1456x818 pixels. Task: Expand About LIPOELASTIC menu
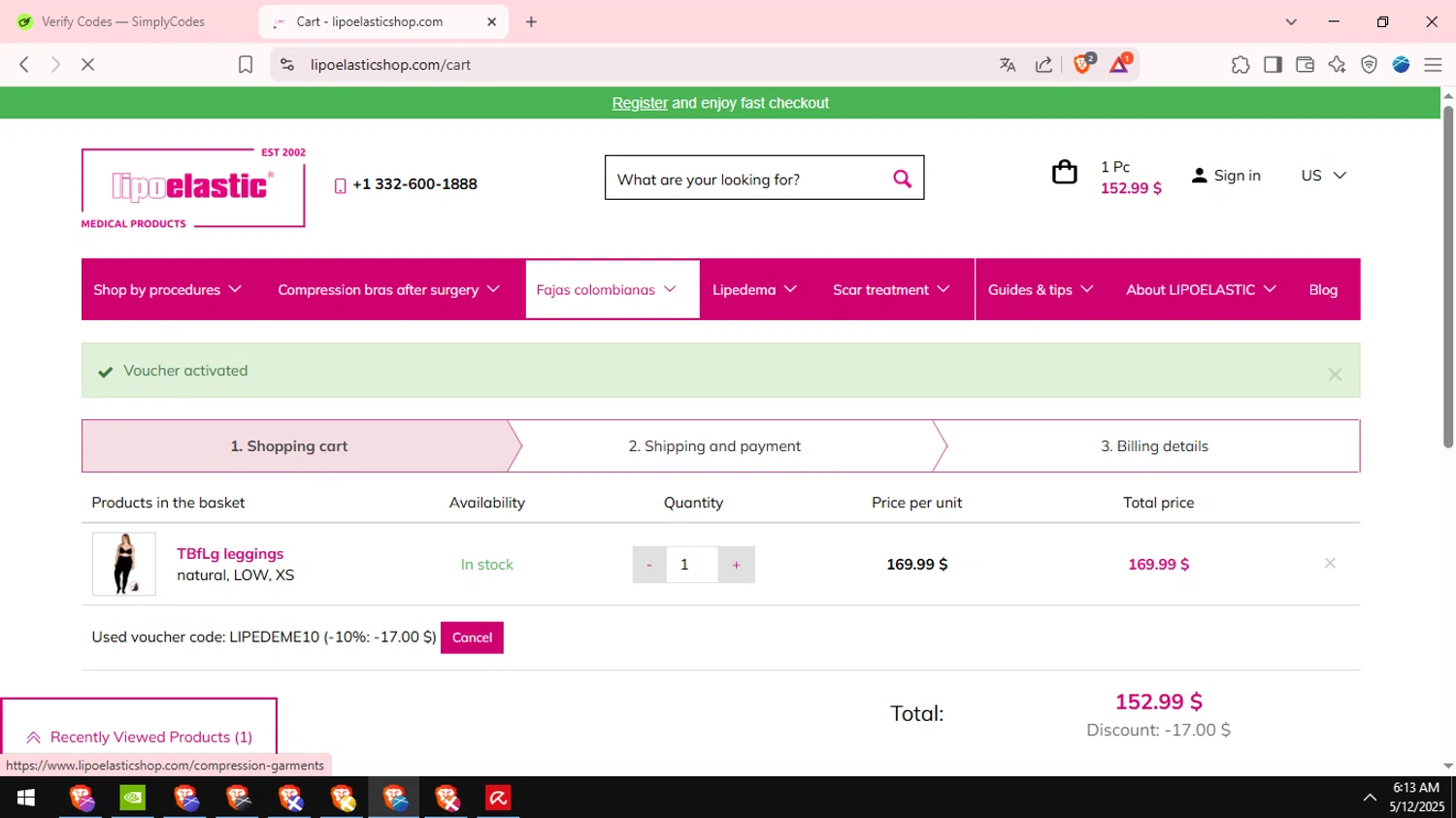(1201, 289)
